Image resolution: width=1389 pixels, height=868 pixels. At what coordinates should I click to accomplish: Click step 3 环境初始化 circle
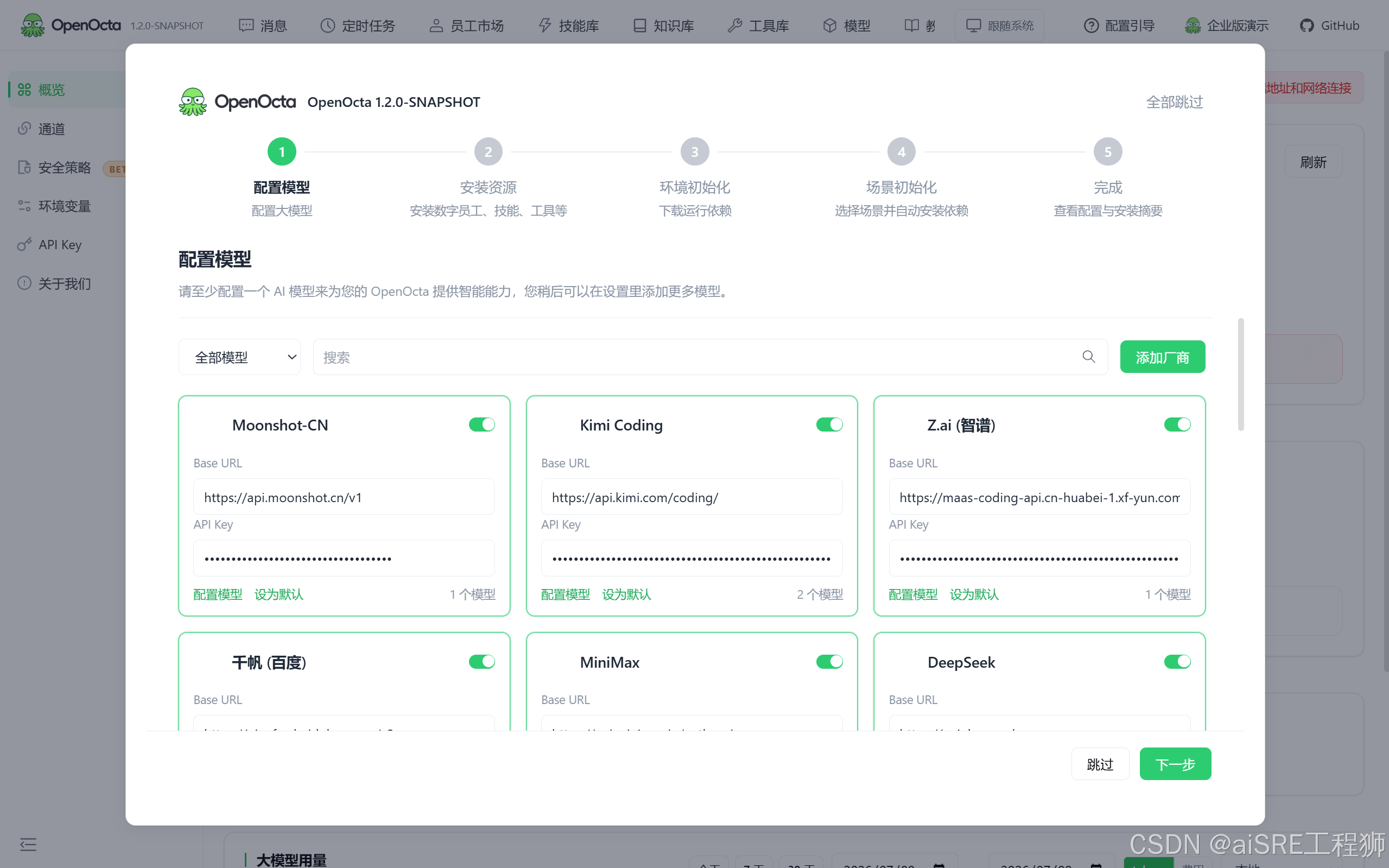point(695,151)
